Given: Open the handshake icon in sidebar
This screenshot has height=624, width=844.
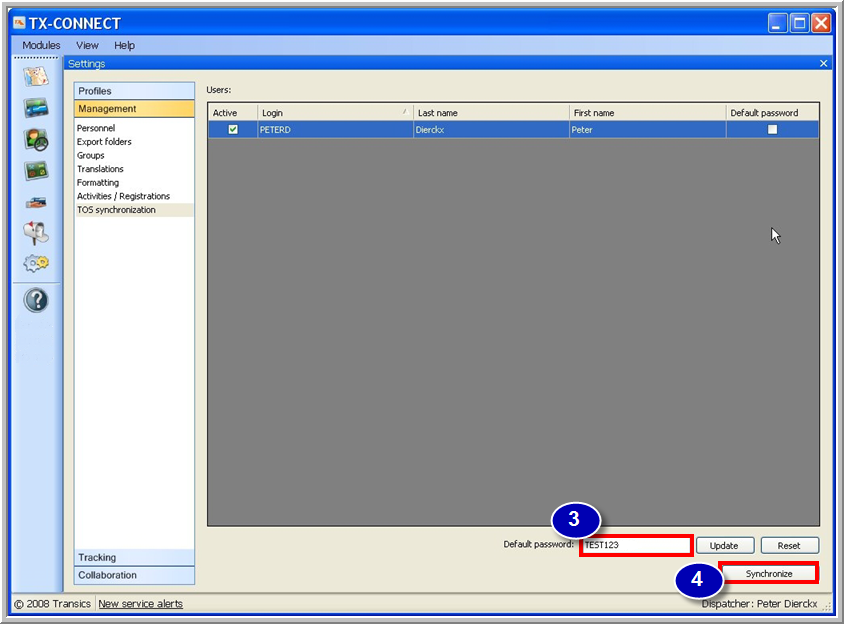Looking at the screenshot, I should [x=36, y=202].
